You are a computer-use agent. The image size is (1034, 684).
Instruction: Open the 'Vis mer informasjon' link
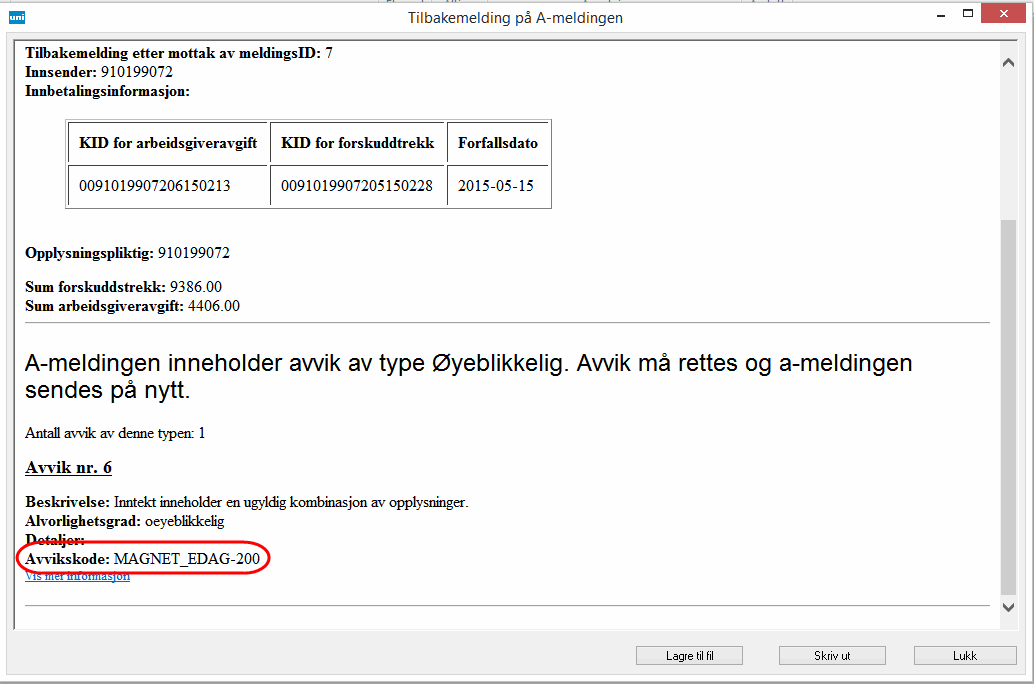(x=77, y=577)
